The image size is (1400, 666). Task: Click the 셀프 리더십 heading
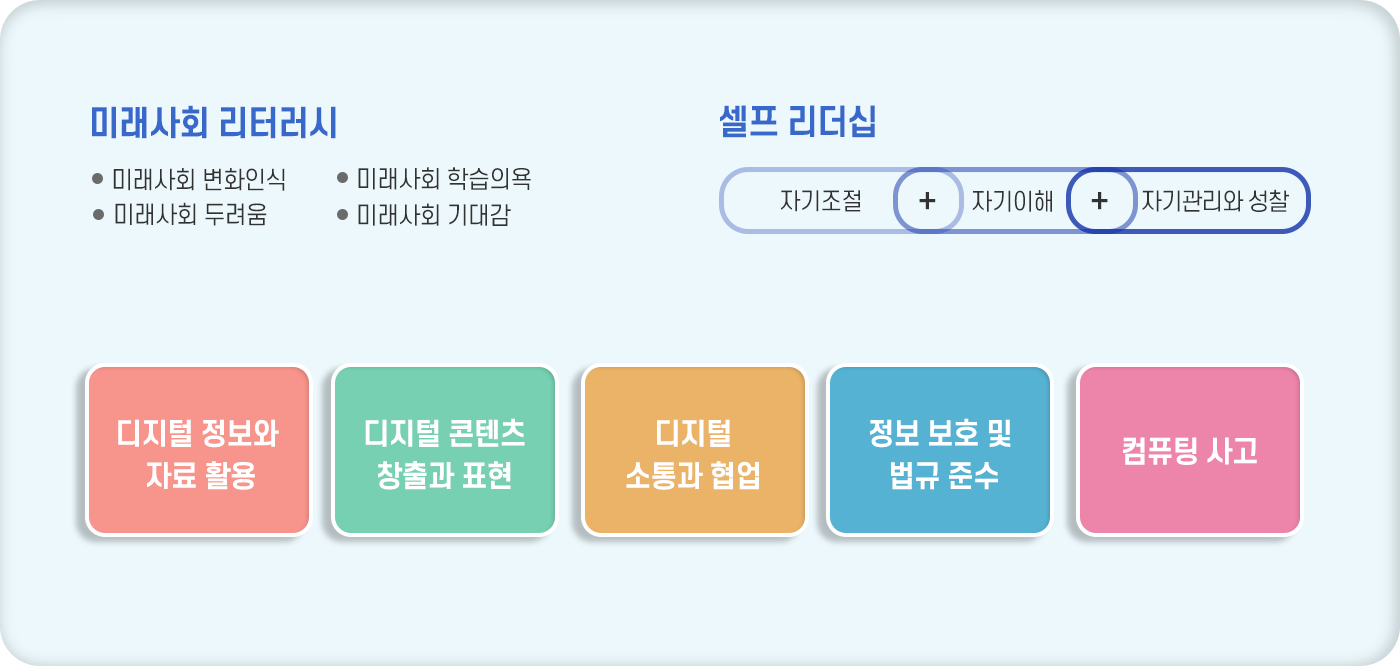coord(797,123)
